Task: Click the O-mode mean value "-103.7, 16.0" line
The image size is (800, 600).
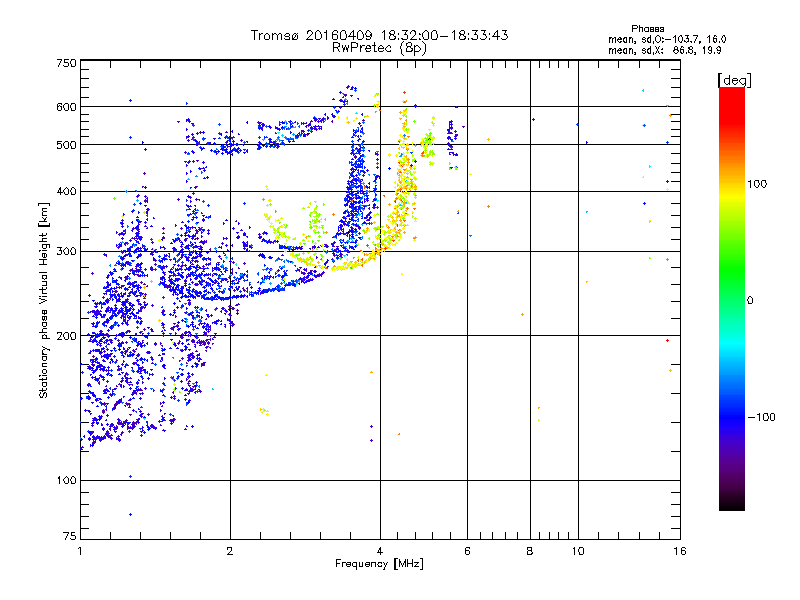Action: pyautogui.click(x=667, y=39)
